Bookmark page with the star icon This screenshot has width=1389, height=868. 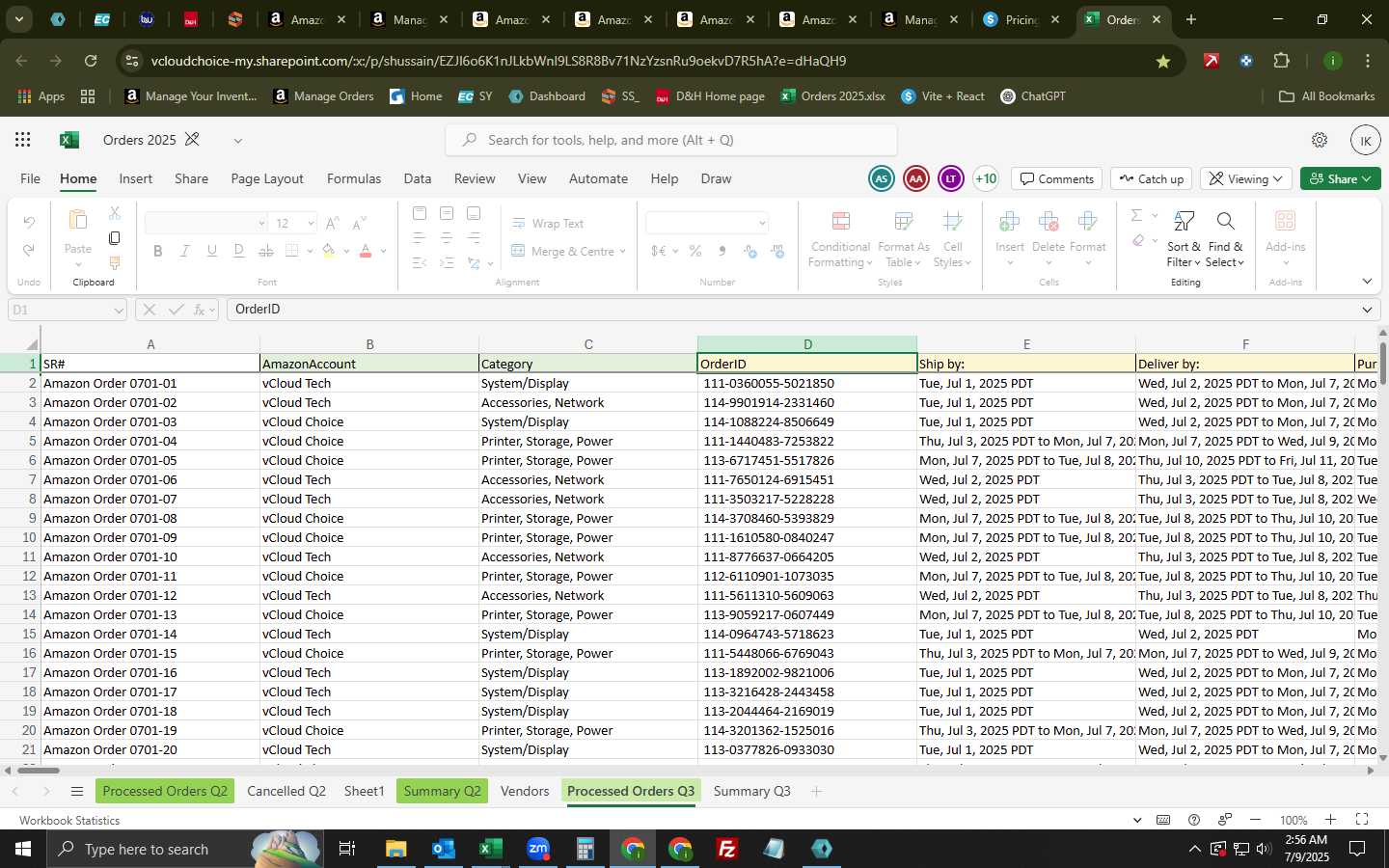click(1163, 61)
